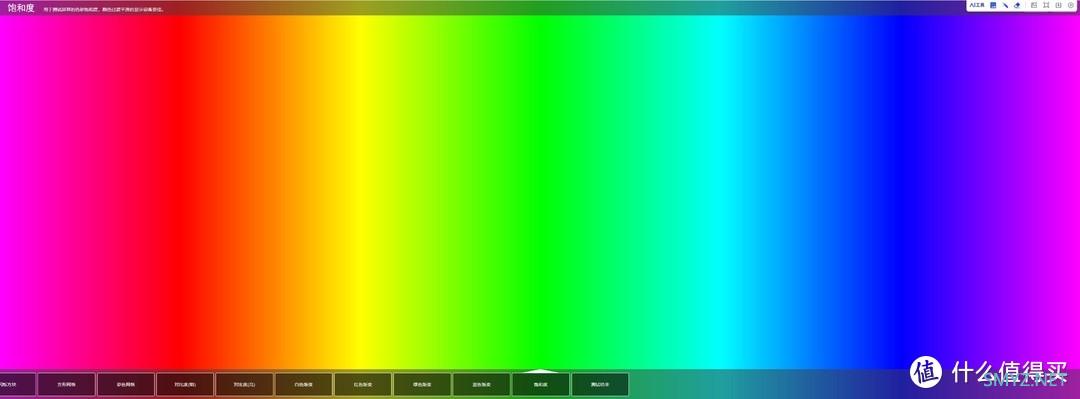Select the 蓝色渐变 gradient test

coord(481,385)
